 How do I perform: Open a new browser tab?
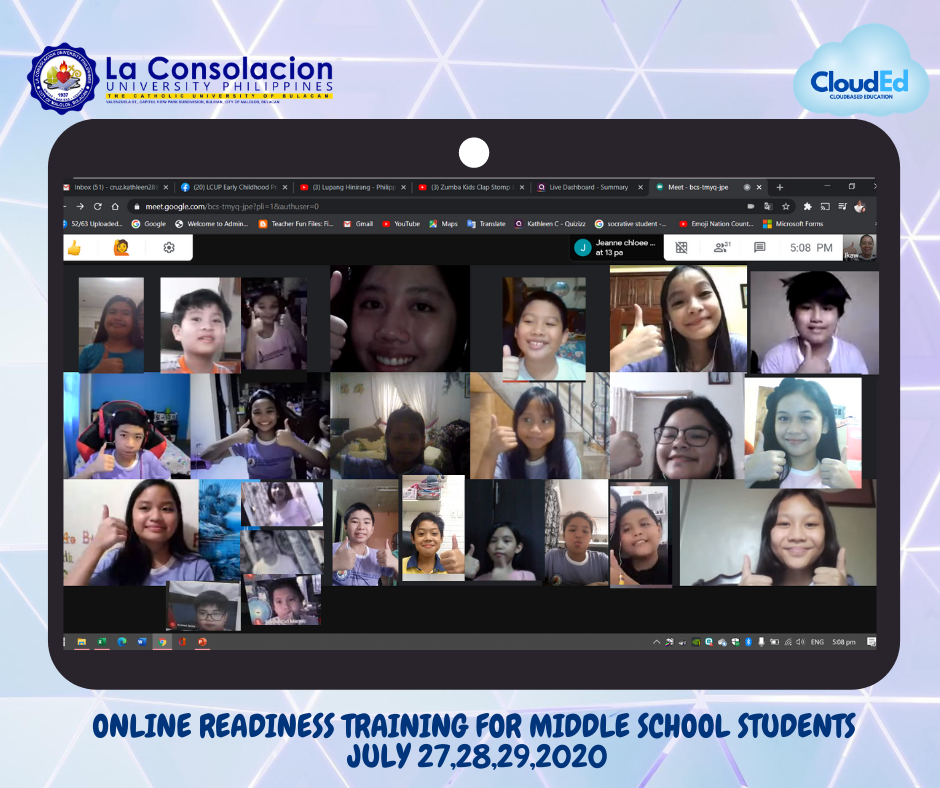pos(779,187)
